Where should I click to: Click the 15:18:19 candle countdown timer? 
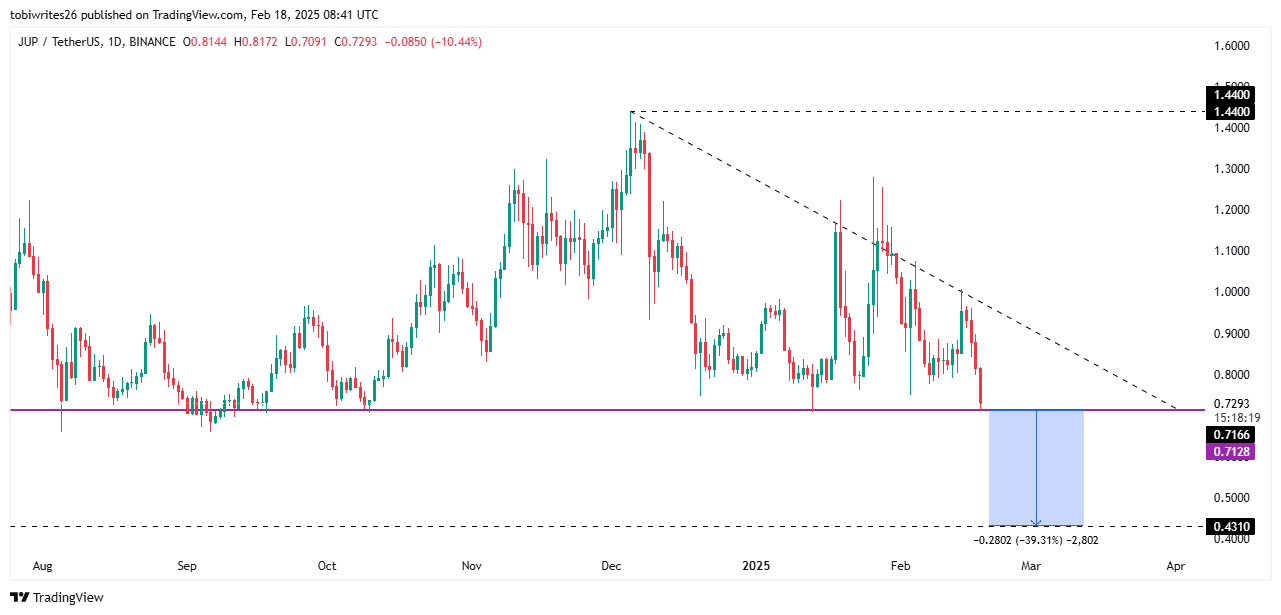tap(1227, 417)
